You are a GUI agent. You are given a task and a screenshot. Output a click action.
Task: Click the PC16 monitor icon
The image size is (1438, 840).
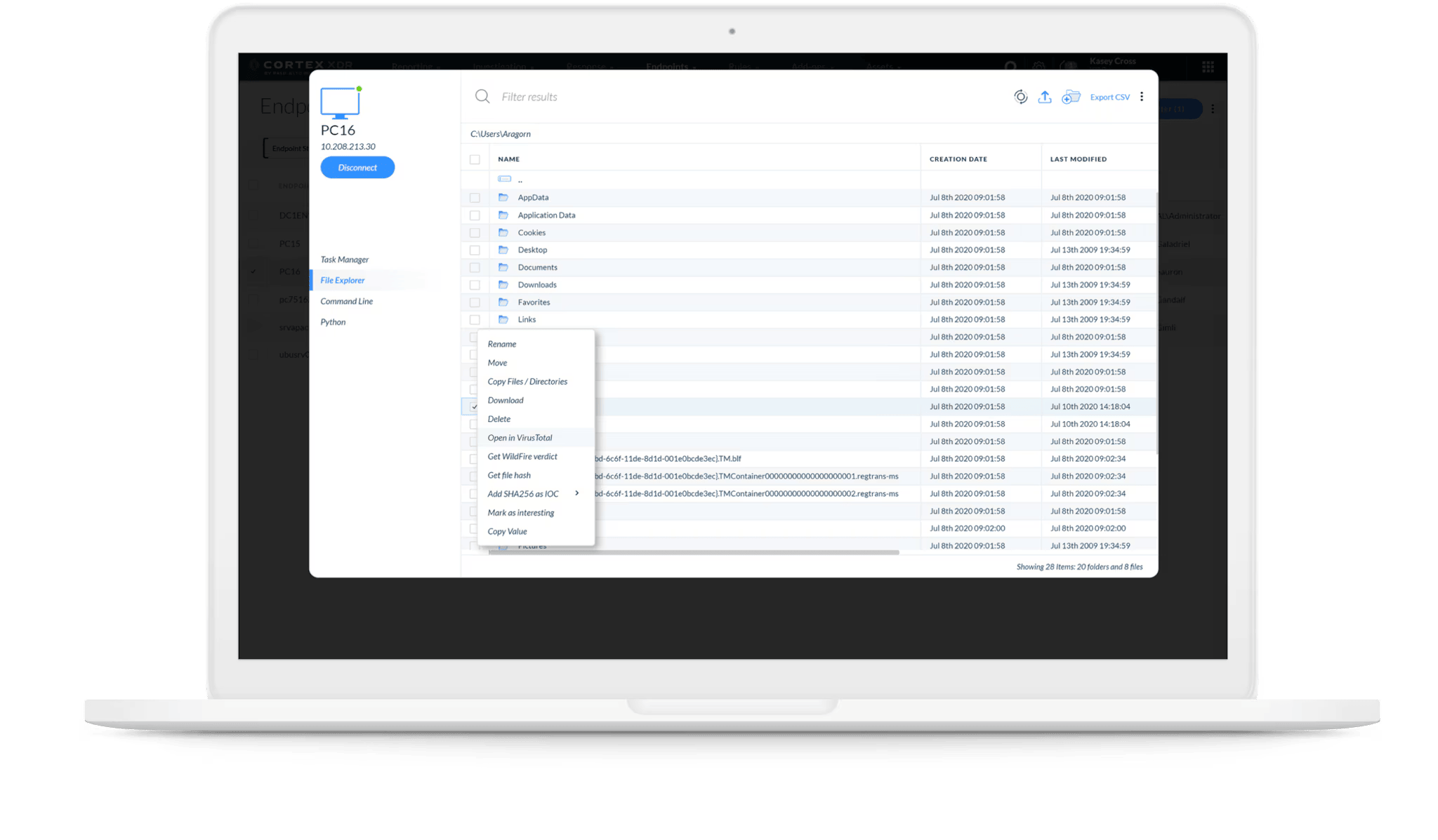click(x=340, y=103)
